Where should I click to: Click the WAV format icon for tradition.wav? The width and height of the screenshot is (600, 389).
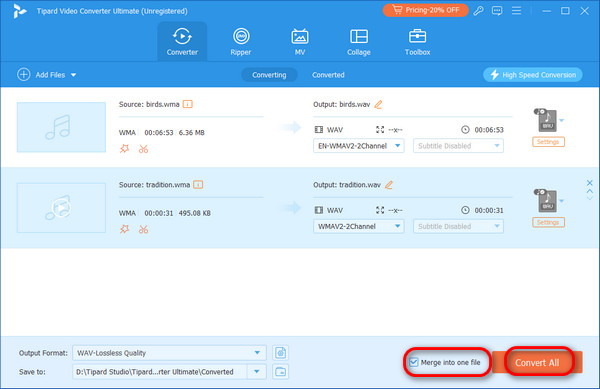click(x=546, y=201)
